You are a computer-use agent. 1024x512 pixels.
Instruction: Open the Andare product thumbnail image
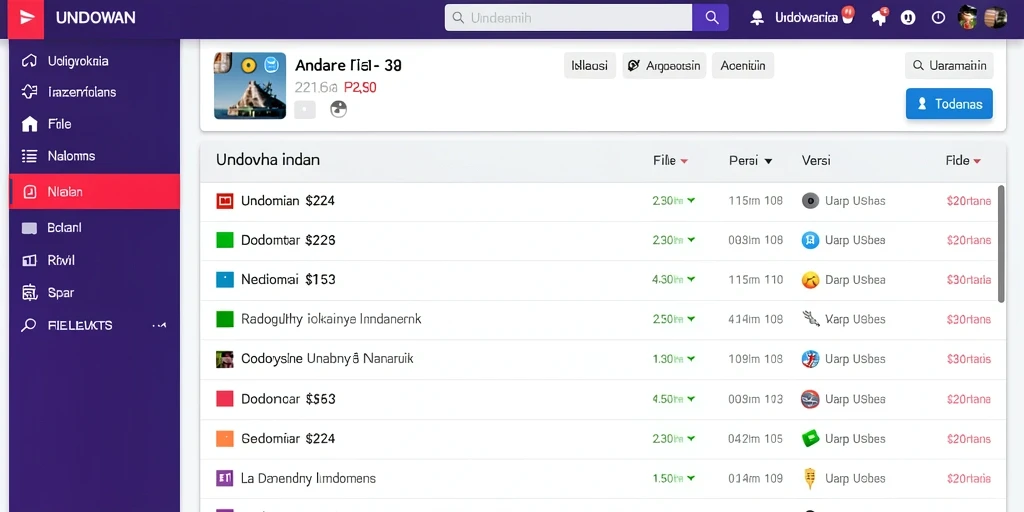250,86
